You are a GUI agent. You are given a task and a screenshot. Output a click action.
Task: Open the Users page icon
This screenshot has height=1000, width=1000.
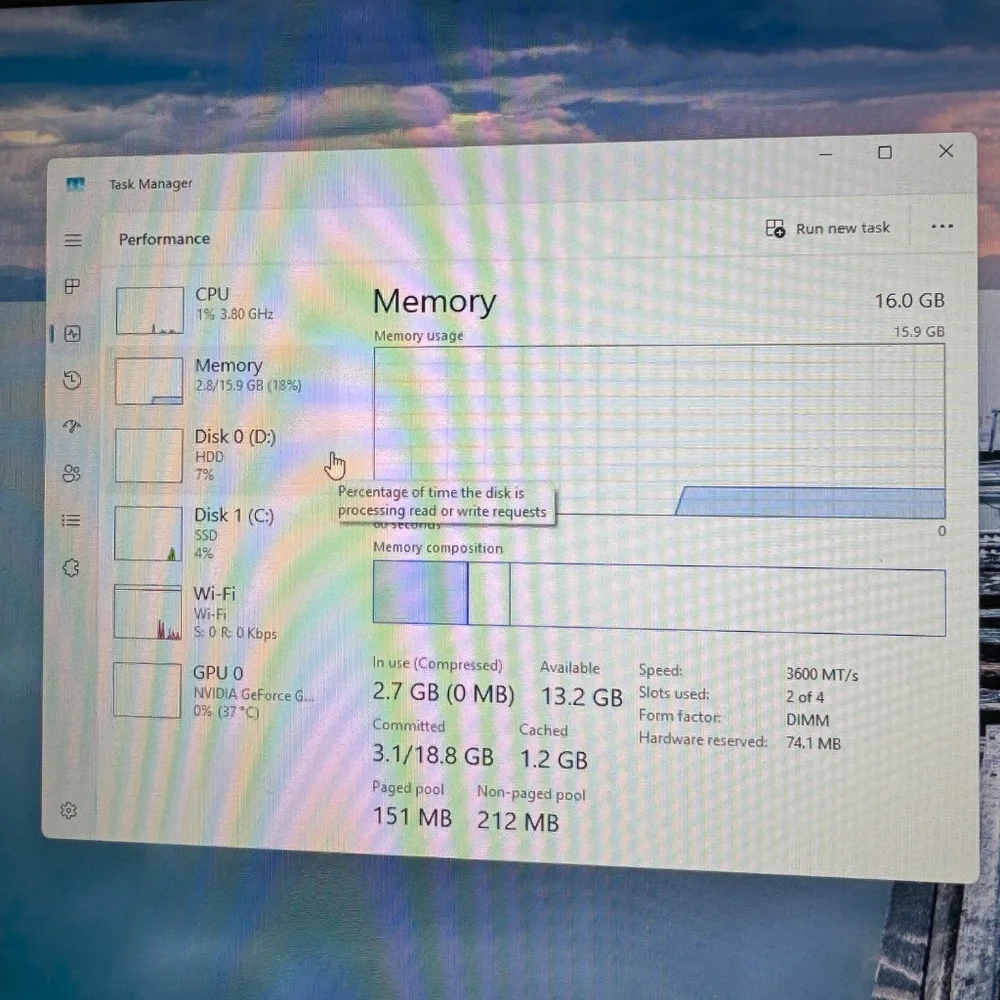71,473
